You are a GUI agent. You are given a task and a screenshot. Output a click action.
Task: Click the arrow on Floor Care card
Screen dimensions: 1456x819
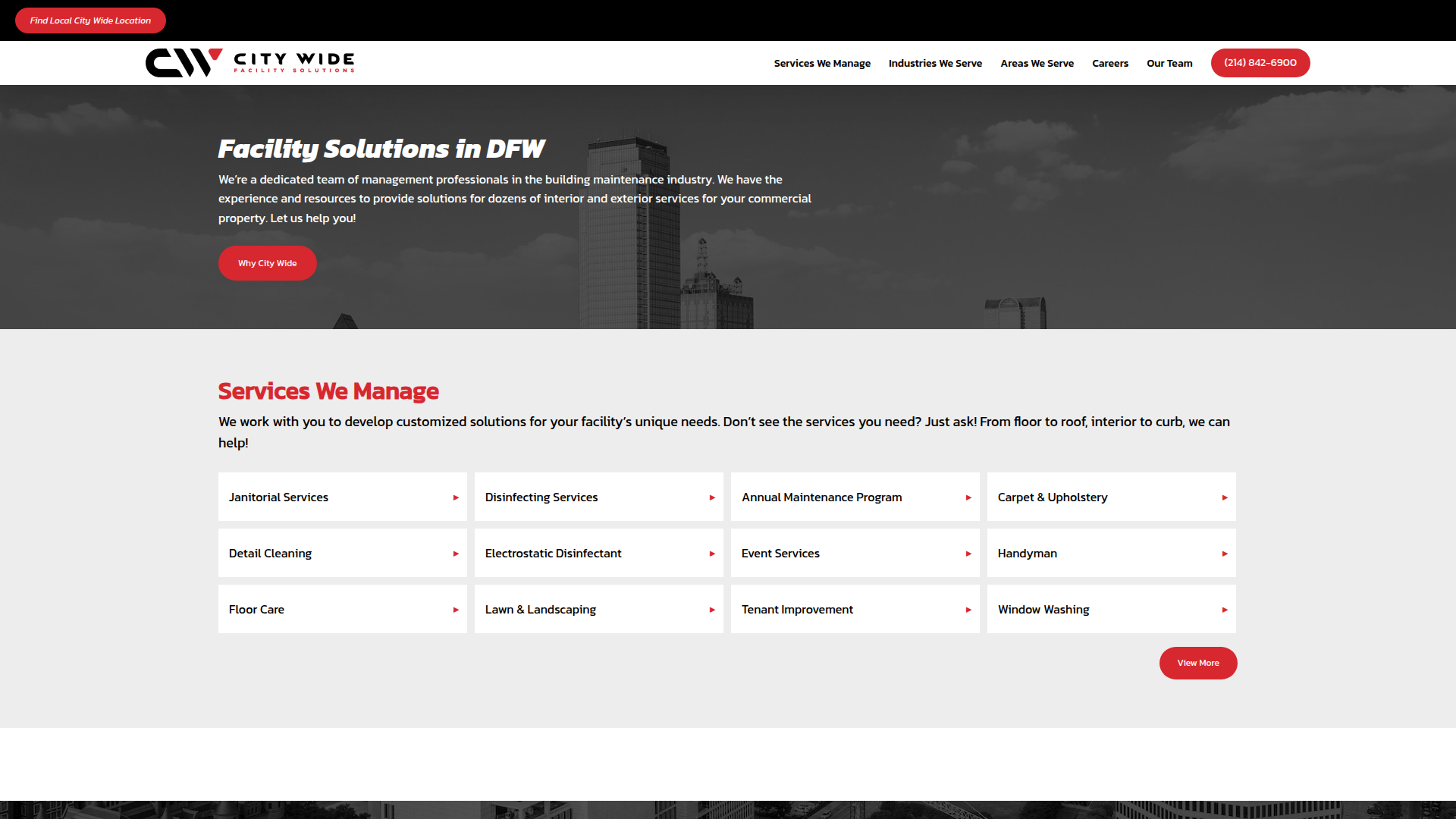(456, 610)
